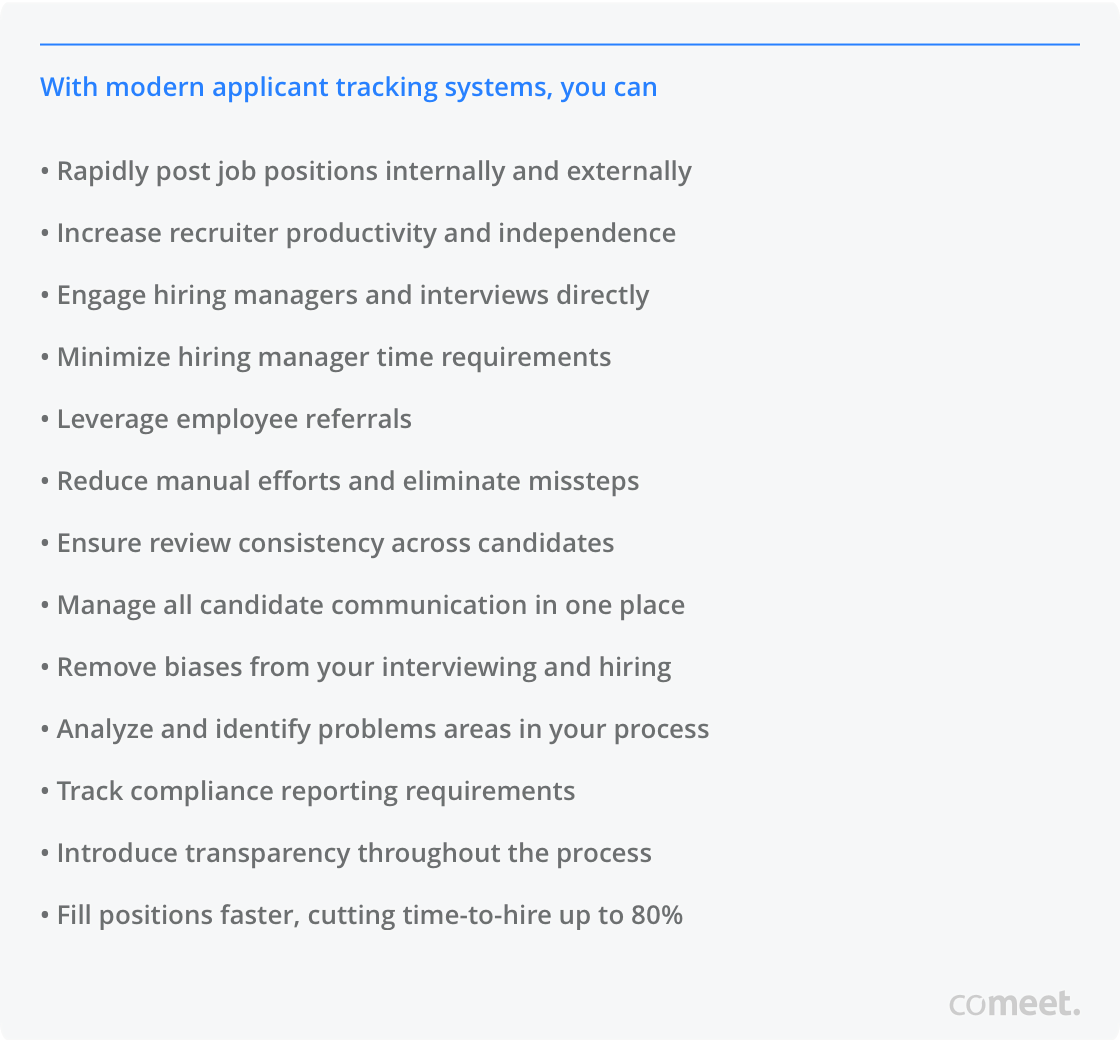This screenshot has width=1120, height=1042.
Task: Select the leverage employee referrals line
Action: [x=234, y=419]
